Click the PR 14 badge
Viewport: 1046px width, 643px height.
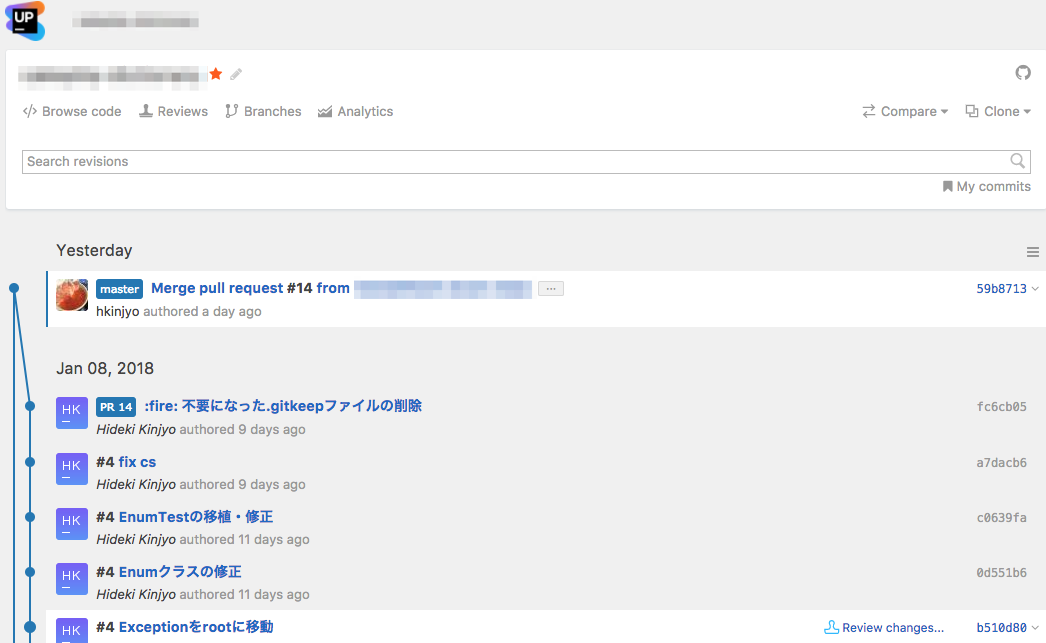(x=116, y=407)
